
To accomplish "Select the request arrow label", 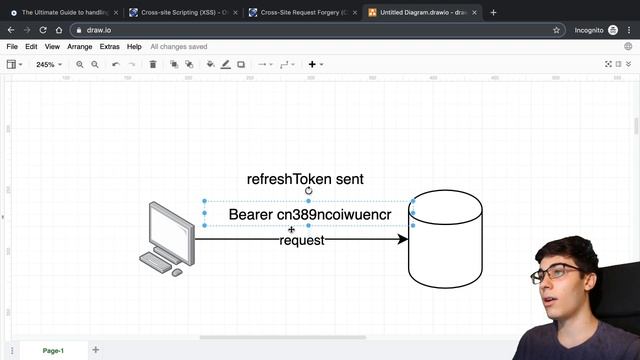I will pyautogui.click(x=302, y=240).
